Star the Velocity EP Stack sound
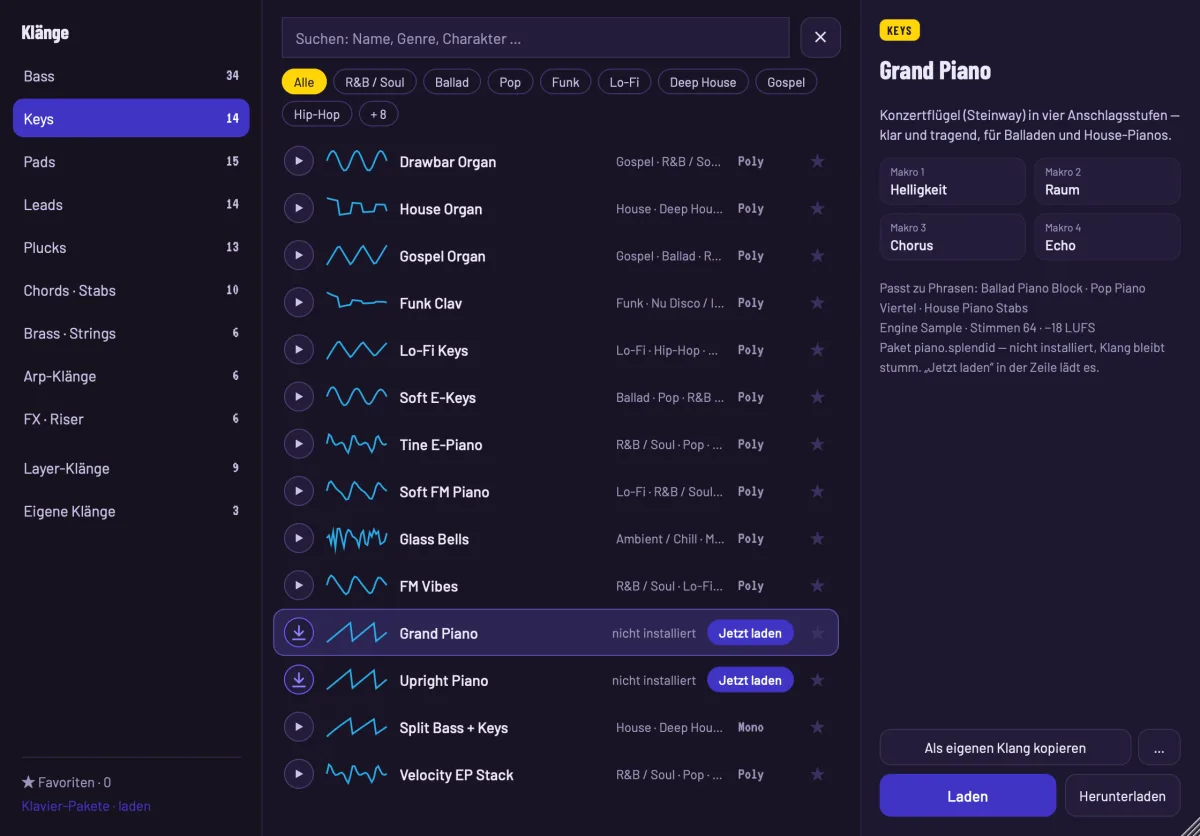The width and height of the screenshot is (1200, 836). point(817,774)
